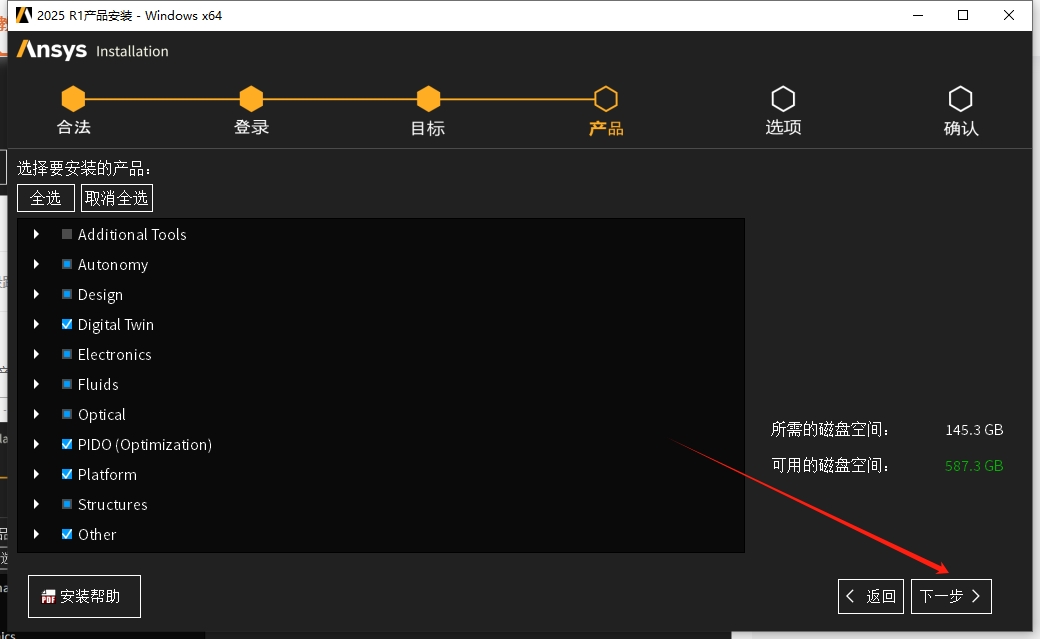Click the 选项 step label

(783, 127)
